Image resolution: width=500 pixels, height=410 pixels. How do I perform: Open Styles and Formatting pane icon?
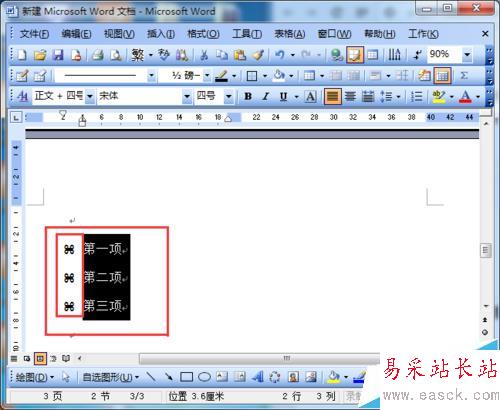tap(22, 96)
